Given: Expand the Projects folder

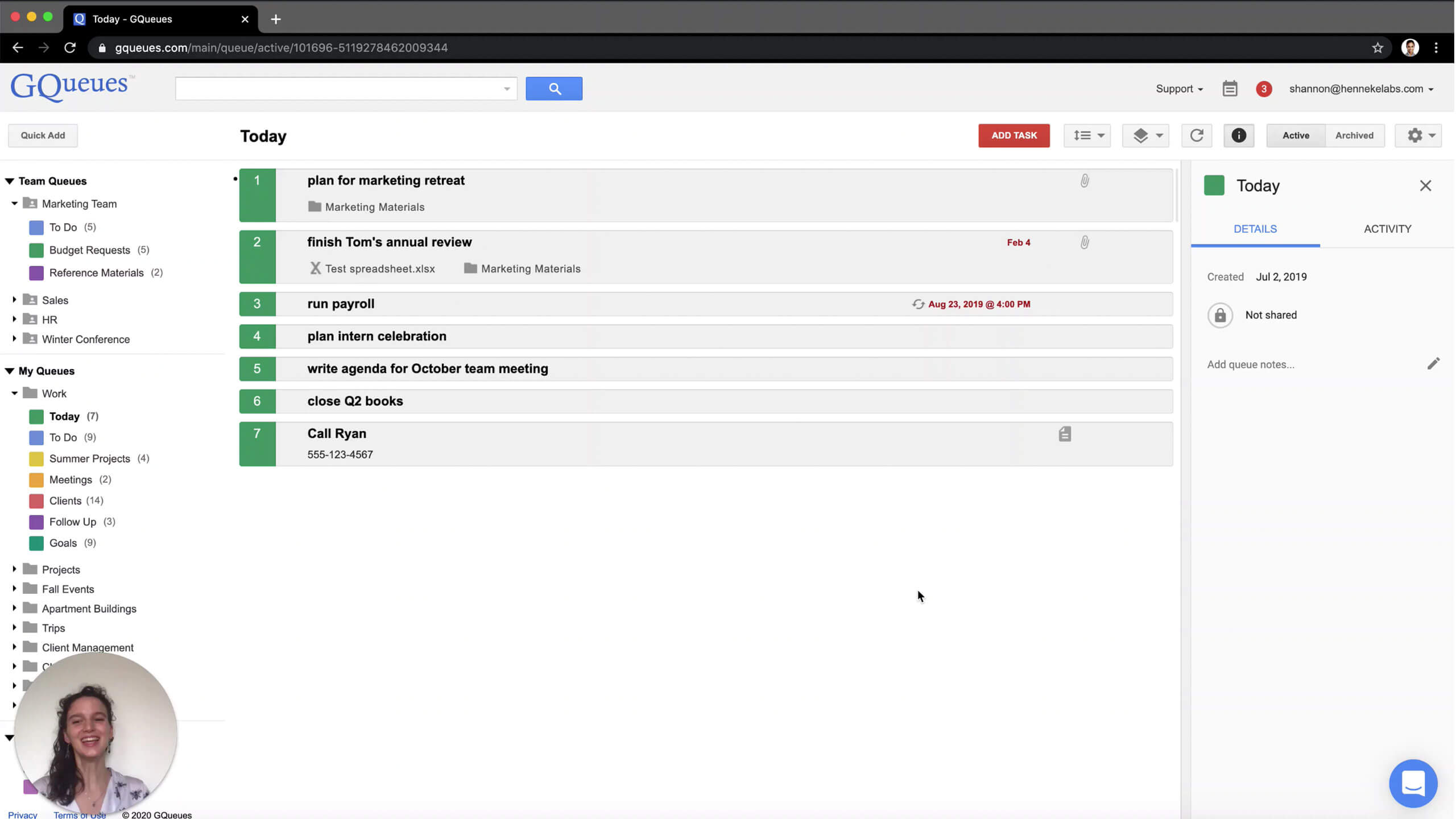Looking at the screenshot, I should 15,569.
